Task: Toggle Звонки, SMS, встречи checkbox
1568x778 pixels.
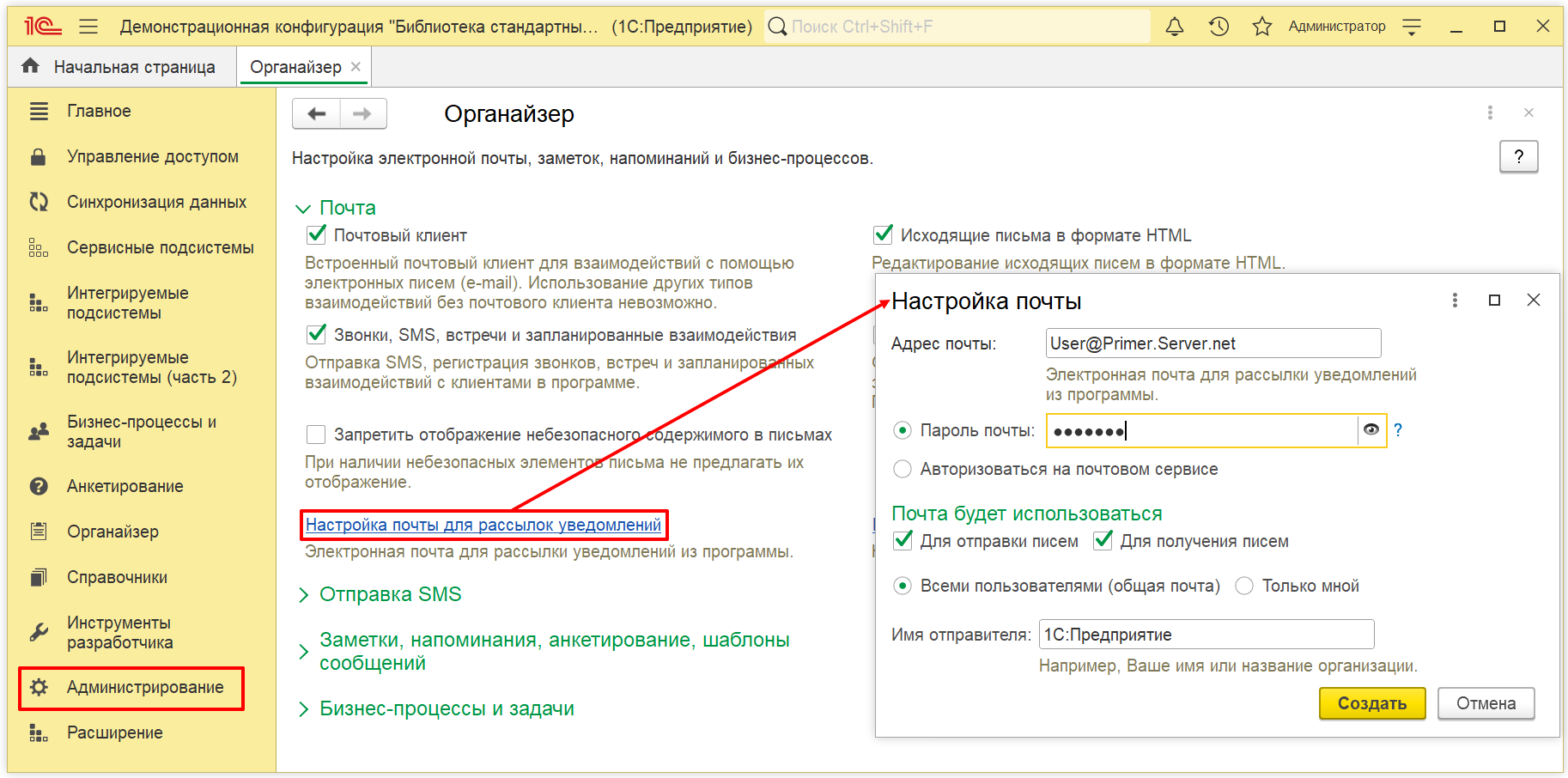Action: (316, 334)
